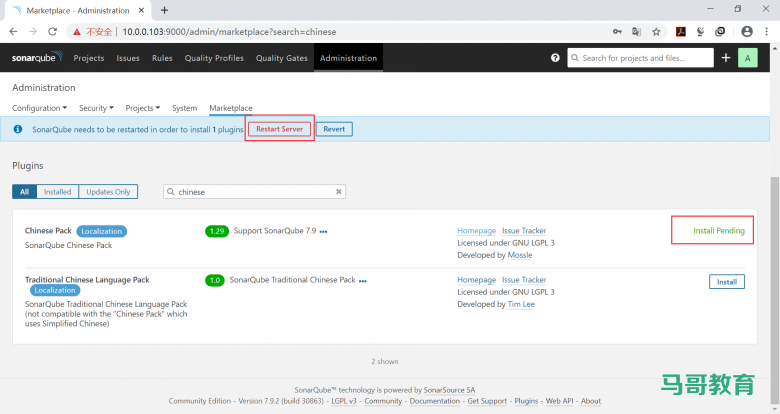Open Administration in navbar
Image resolution: width=780 pixels, height=414 pixels.
(348, 58)
